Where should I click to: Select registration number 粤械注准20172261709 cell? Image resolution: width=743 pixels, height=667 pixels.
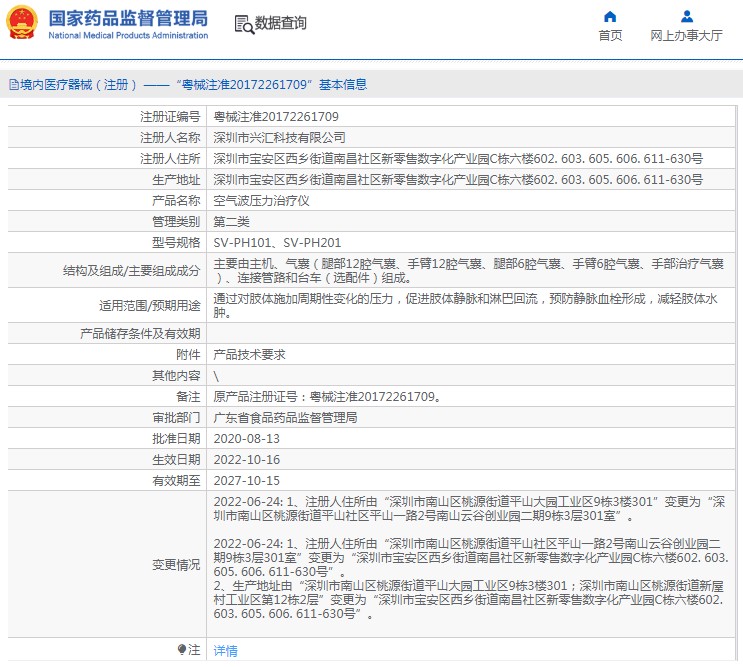point(276,117)
